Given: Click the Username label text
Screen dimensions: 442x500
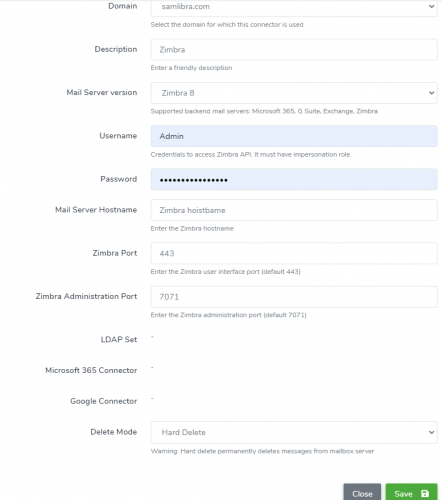Looking at the screenshot, I should [118, 136].
